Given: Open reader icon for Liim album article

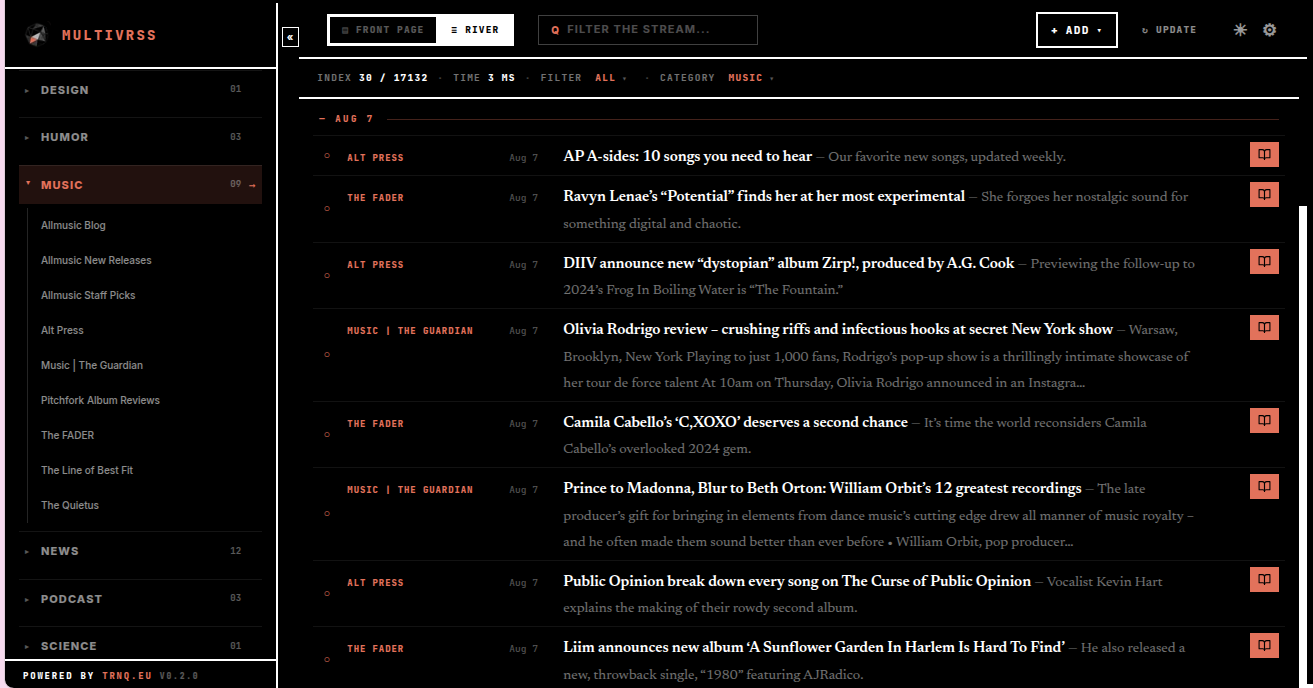Looking at the screenshot, I should [1264, 646].
